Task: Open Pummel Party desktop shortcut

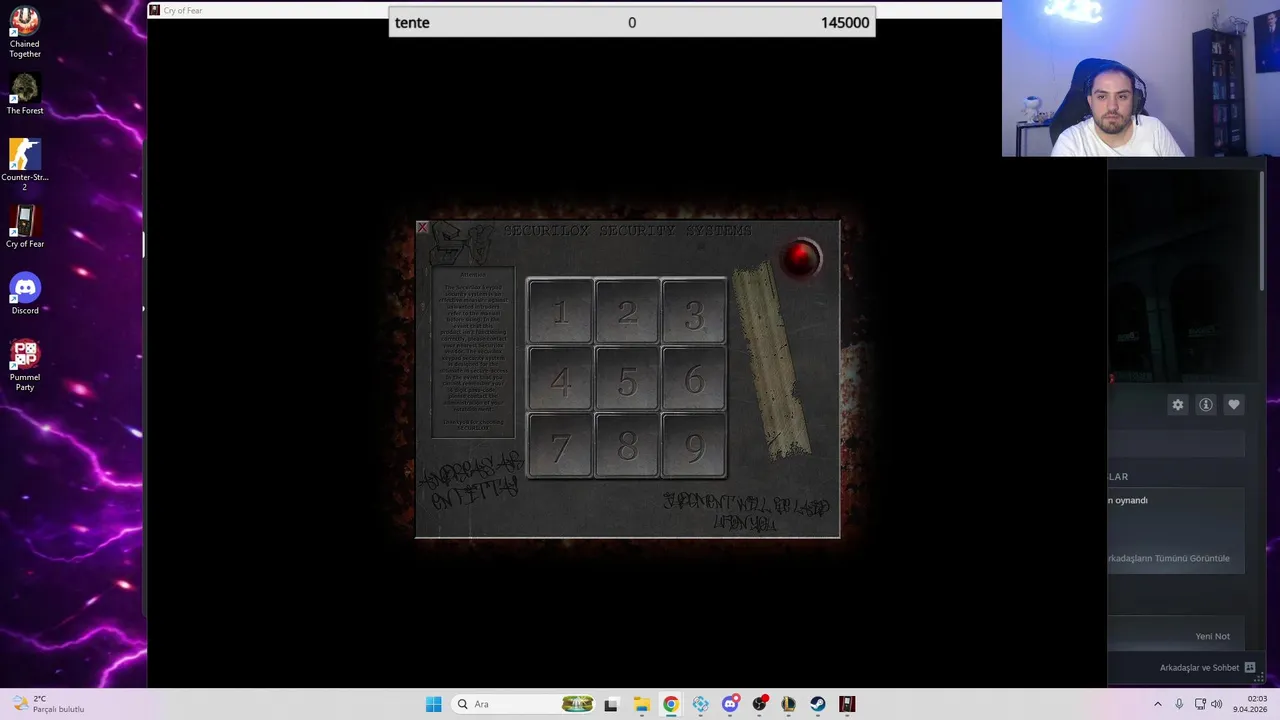Action: coord(25,365)
